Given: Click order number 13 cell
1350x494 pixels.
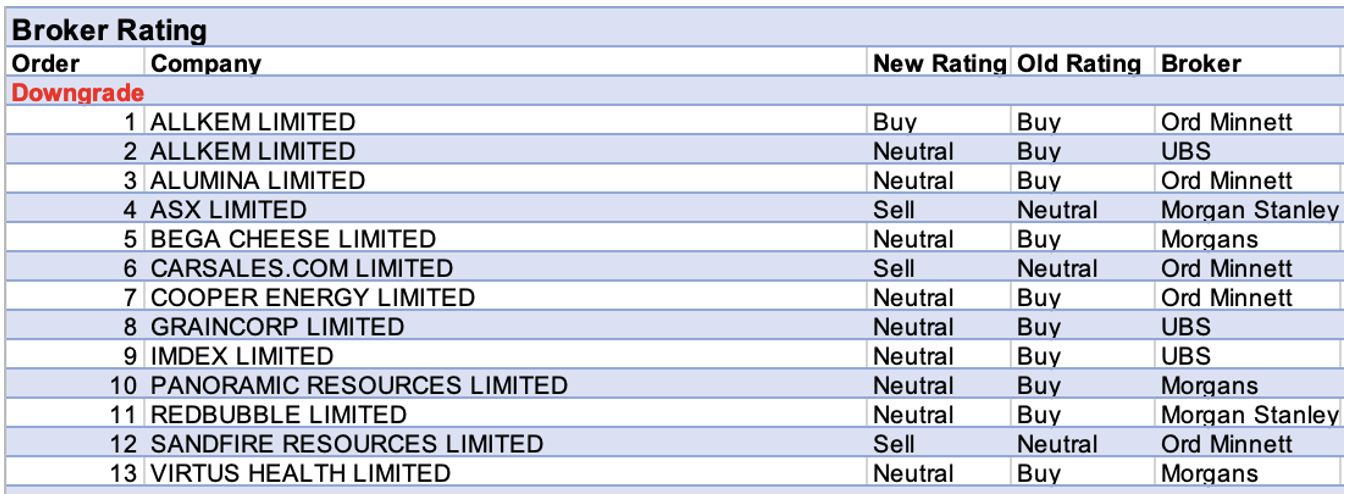Looking at the screenshot, I should tap(123, 473).
